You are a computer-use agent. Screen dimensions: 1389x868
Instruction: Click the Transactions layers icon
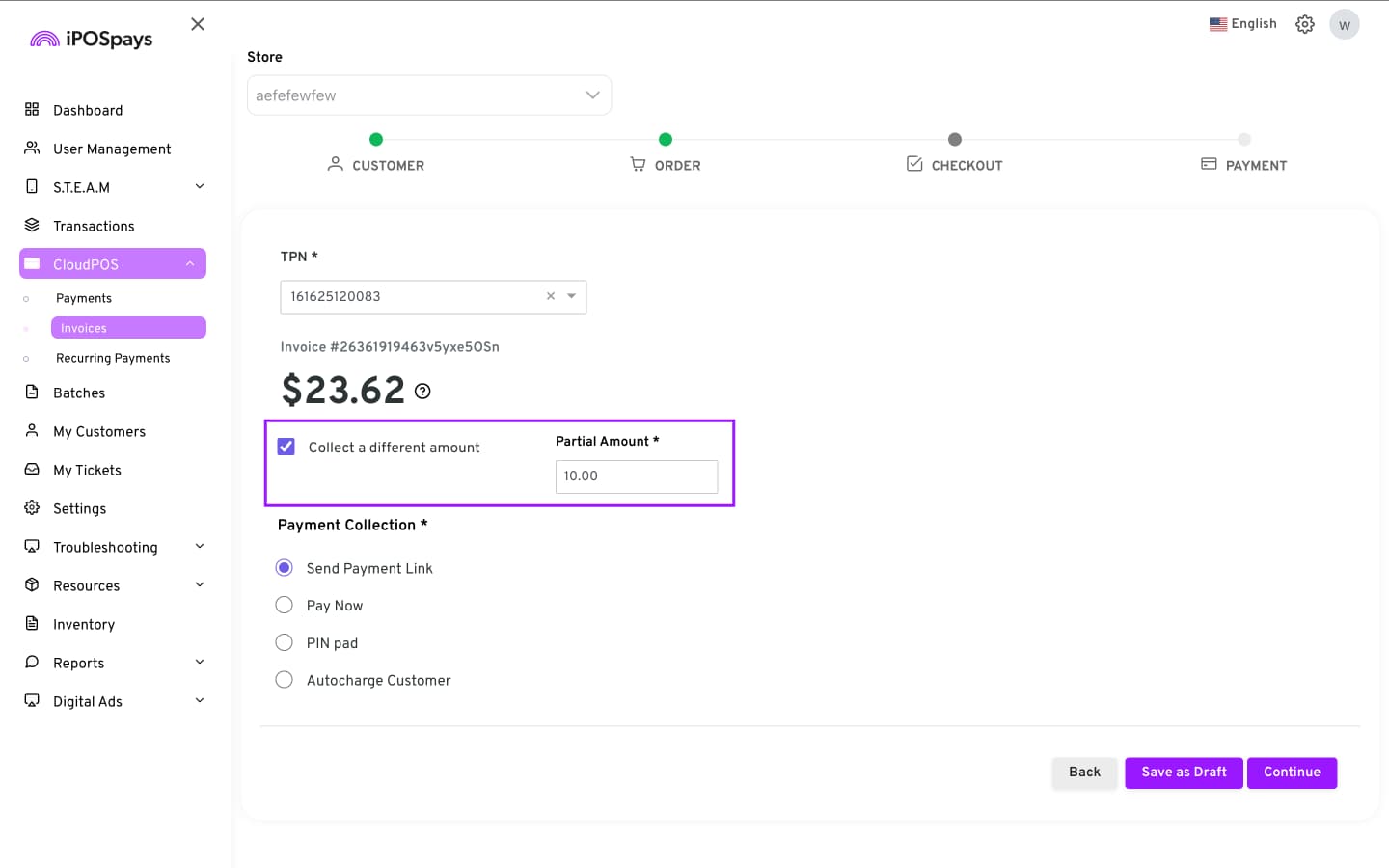(32, 226)
